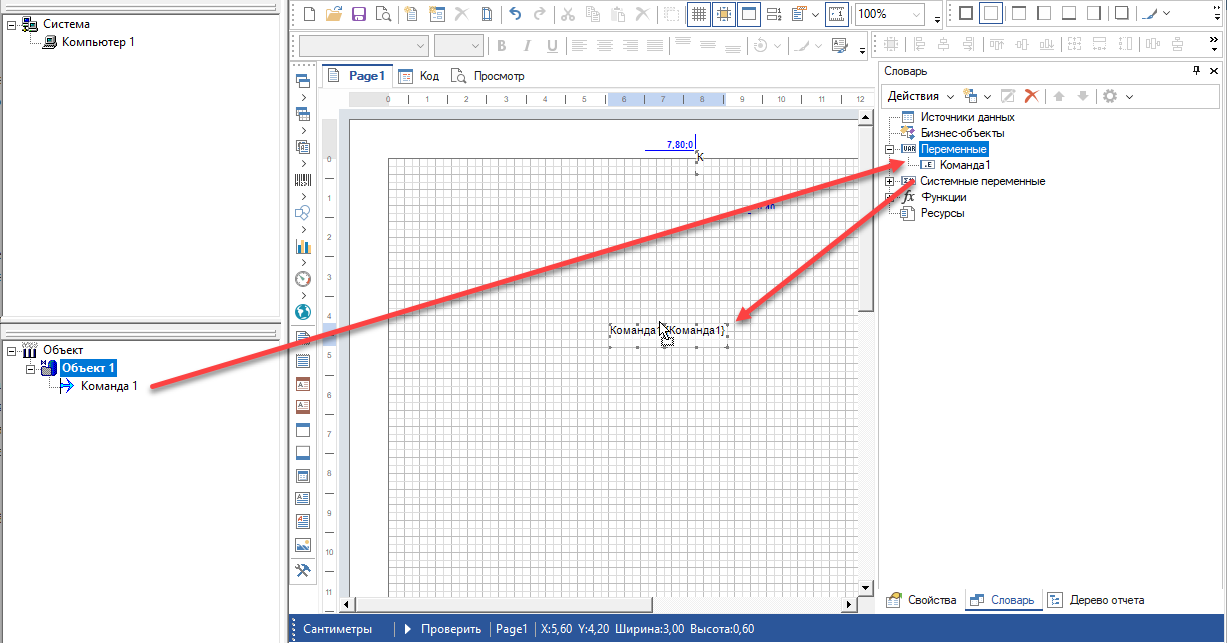Switch to the Page1 tab
This screenshot has width=1227, height=643.
[x=356, y=76]
